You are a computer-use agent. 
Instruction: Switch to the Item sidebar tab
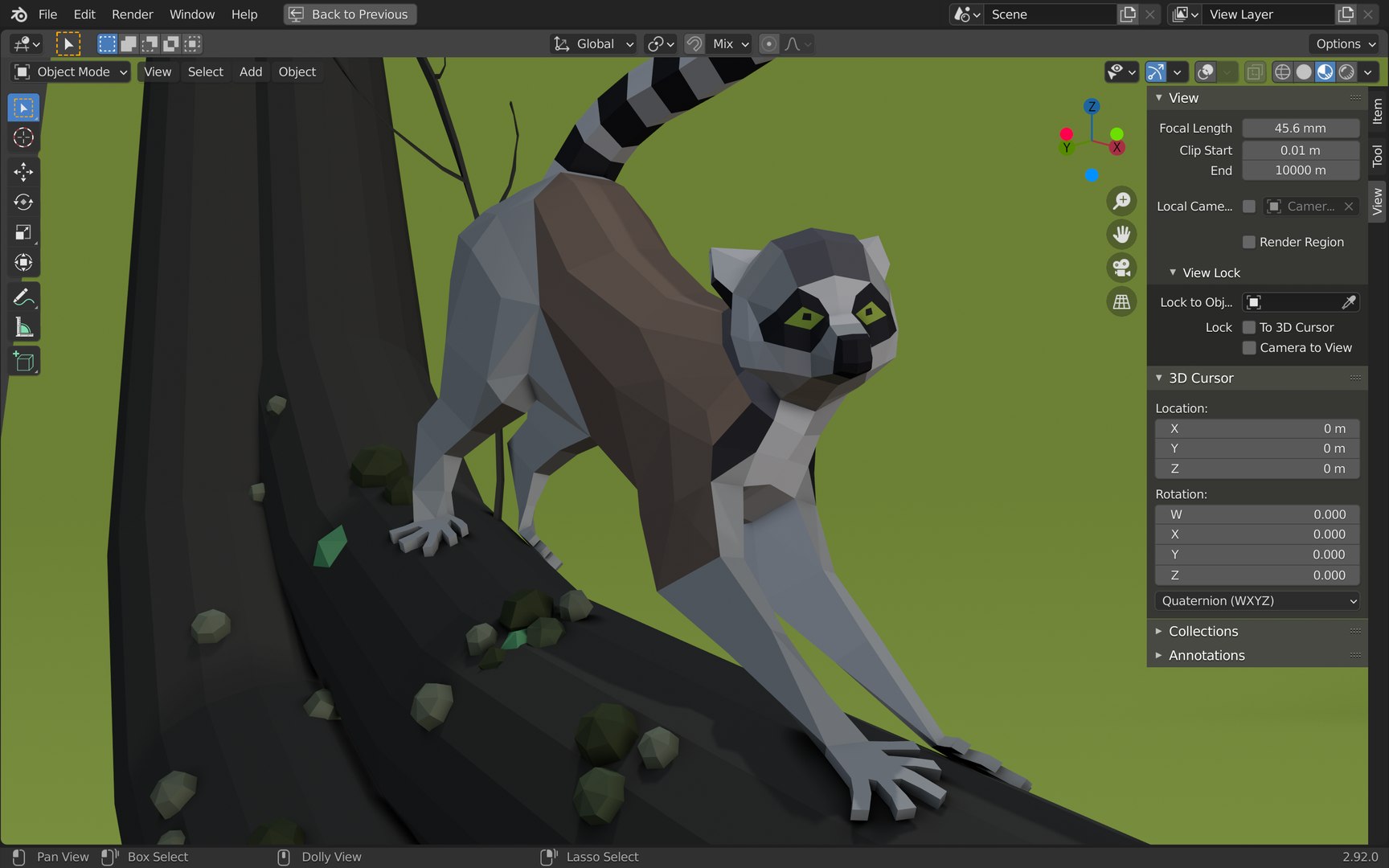(x=1378, y=112)
